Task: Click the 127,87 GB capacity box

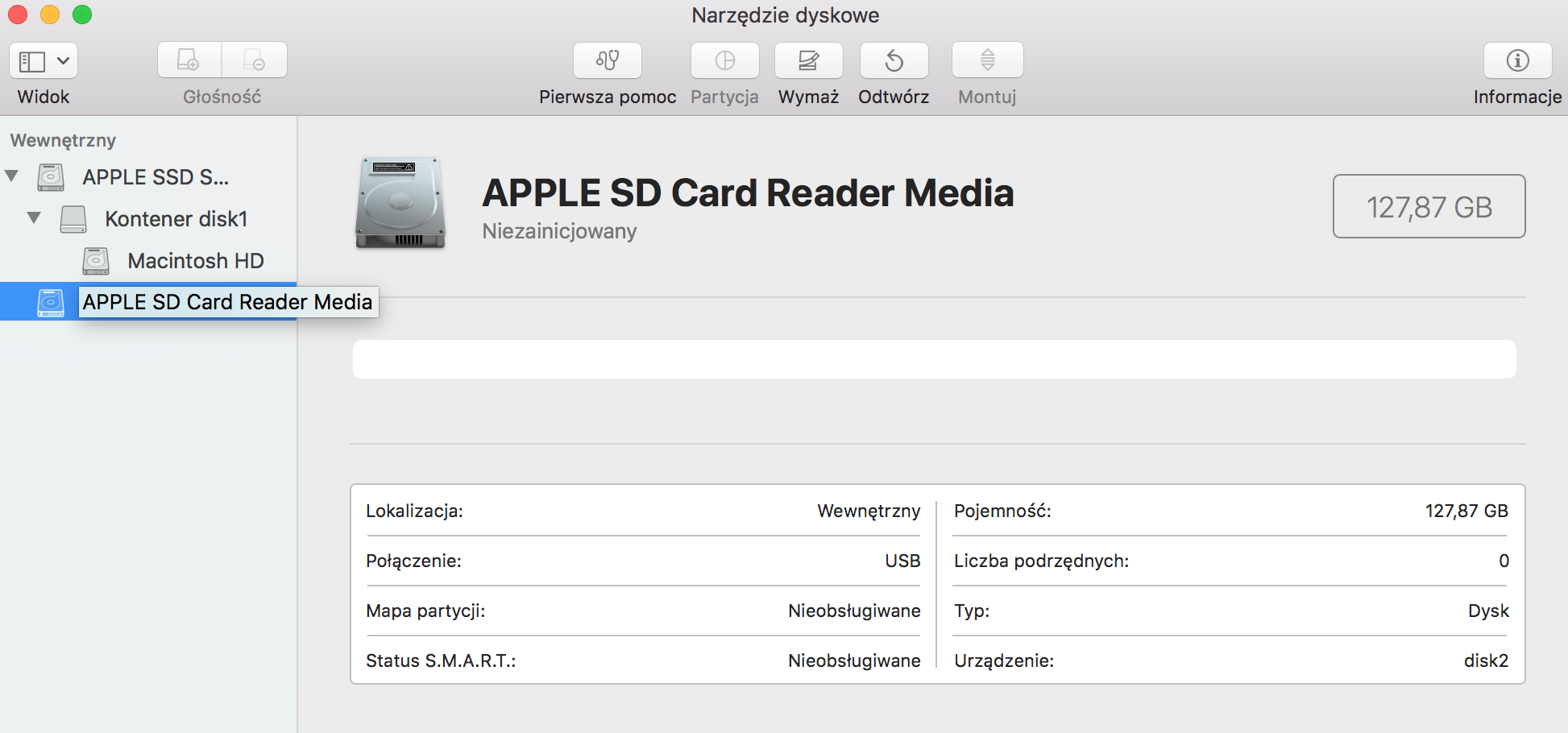Action: pyautogui.click(x=1429, y=206)
